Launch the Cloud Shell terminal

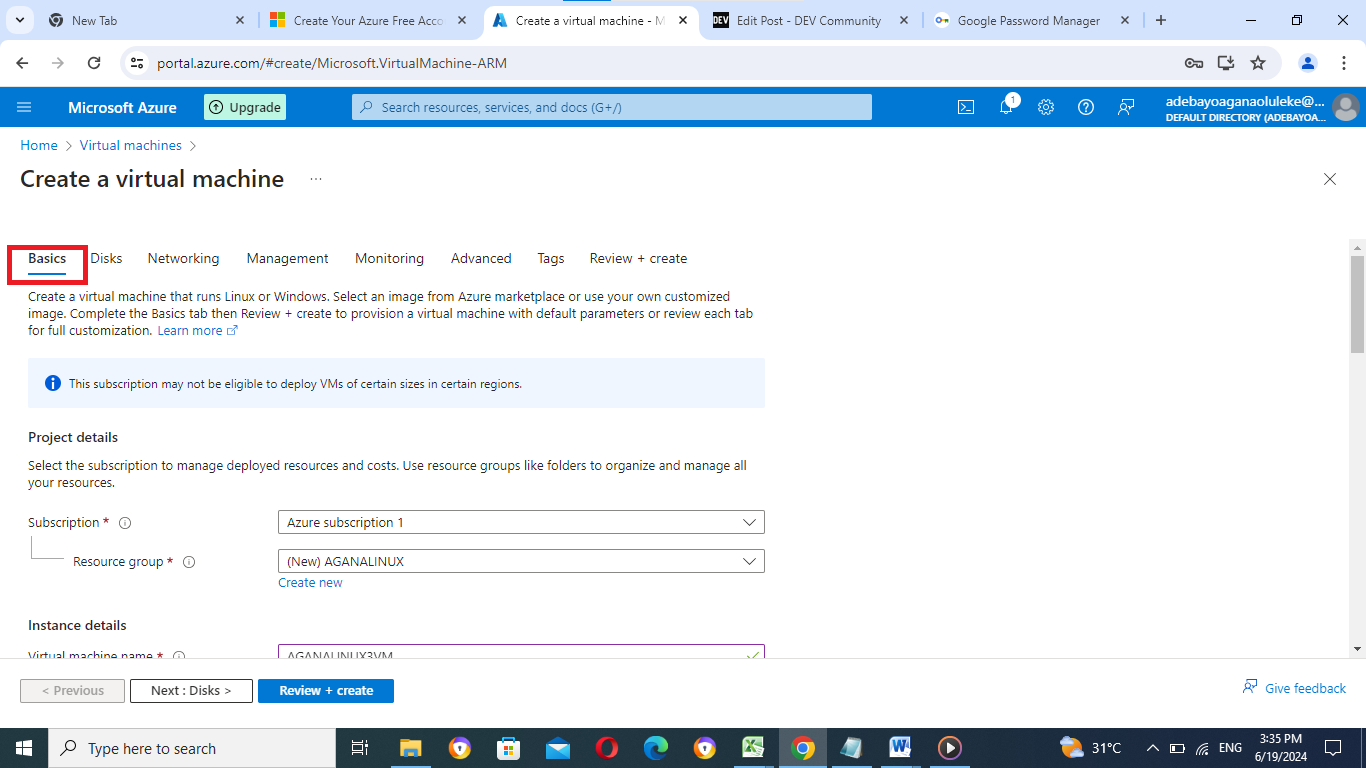[965, 107]
